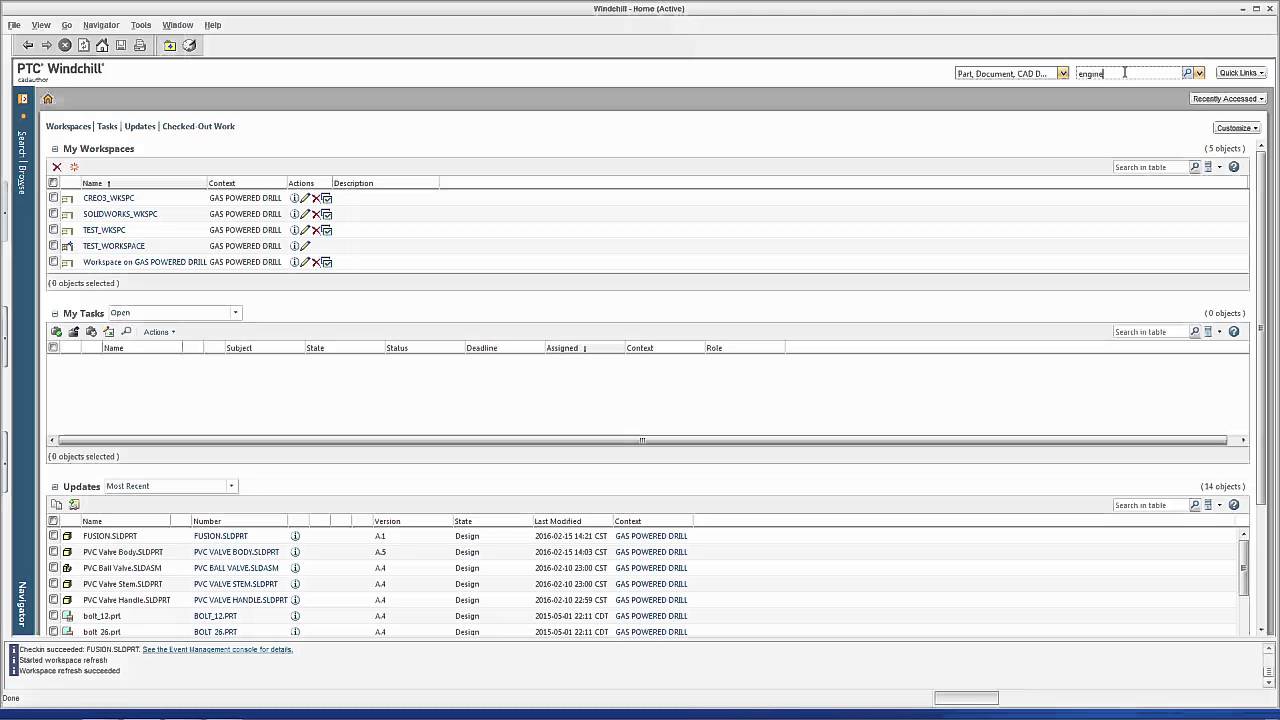Check the PVC Valve Body.SLDPRT row checkbox
Screen dimensions: 1280x720
(x=54, y=552)
